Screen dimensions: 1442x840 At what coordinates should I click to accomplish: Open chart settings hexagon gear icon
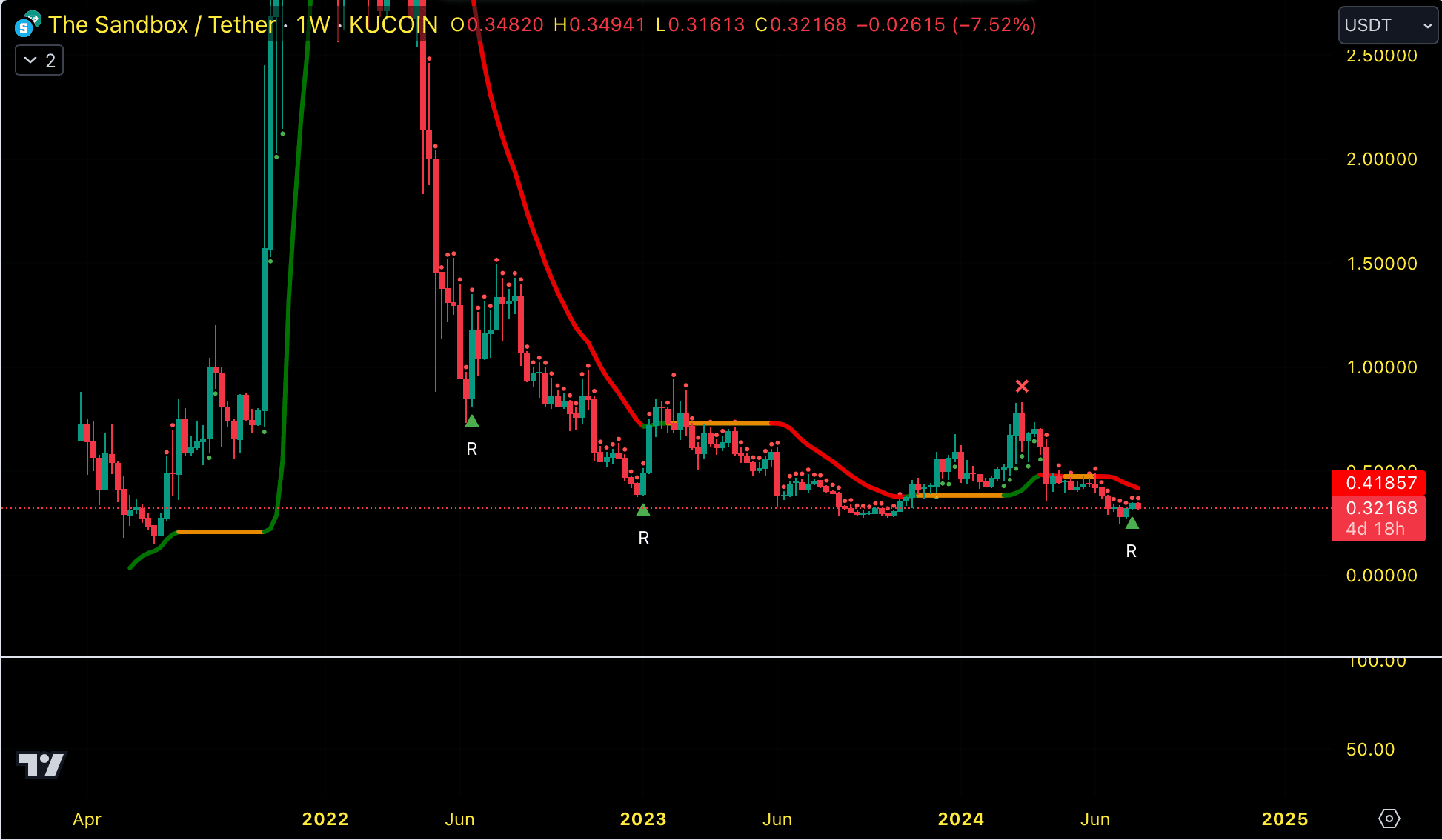[x=1389, y=819]
